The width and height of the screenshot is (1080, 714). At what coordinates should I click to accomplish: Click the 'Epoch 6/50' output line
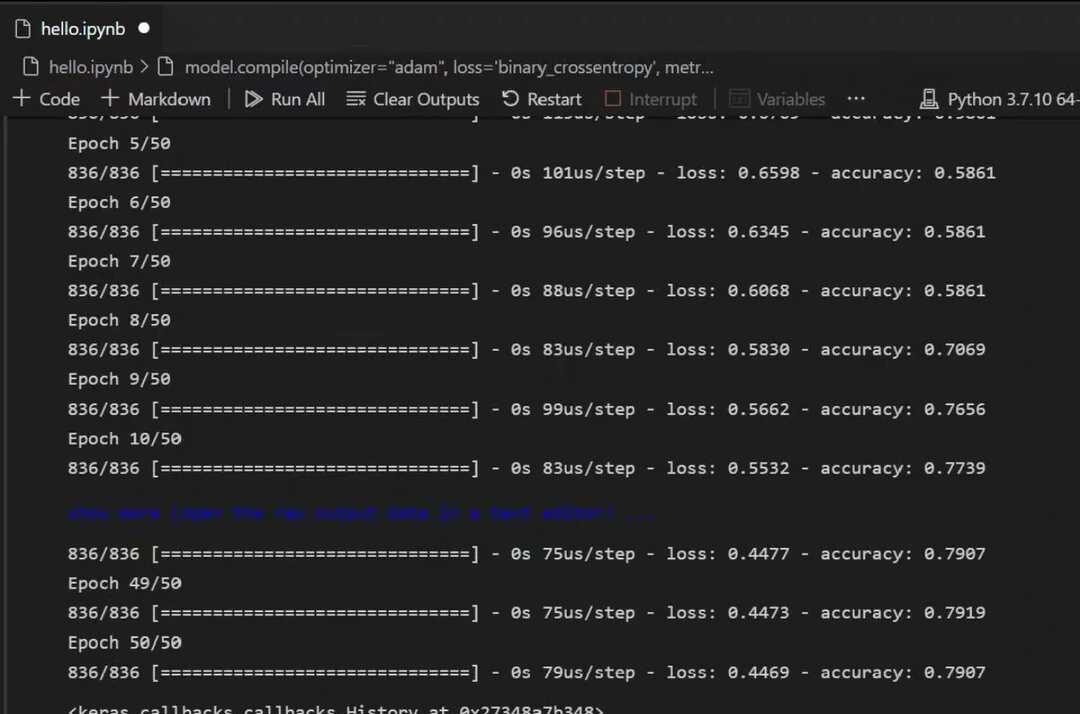[x=119, y=202]
